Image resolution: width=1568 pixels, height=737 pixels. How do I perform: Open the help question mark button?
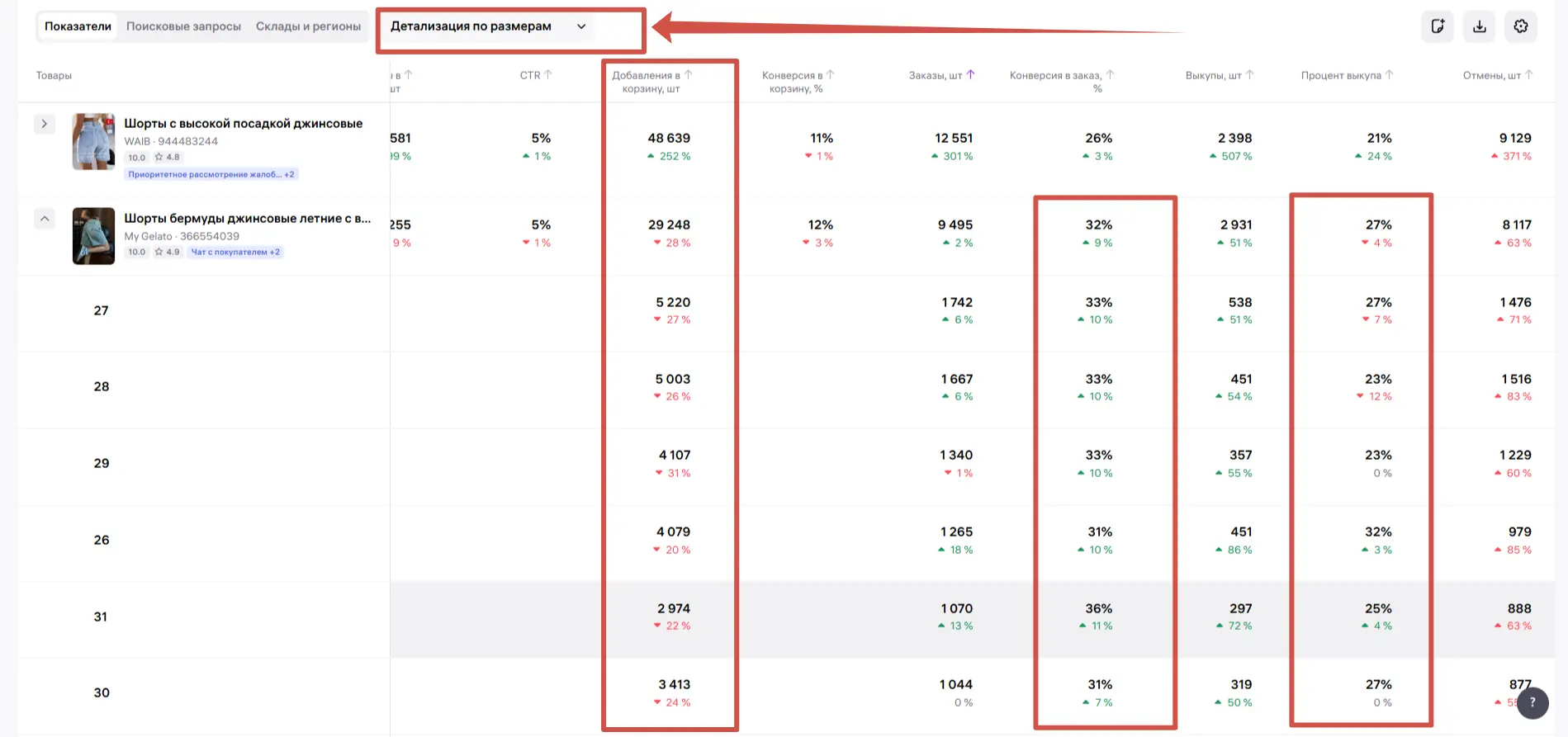pyautogui.click(x=1532, y=702)
